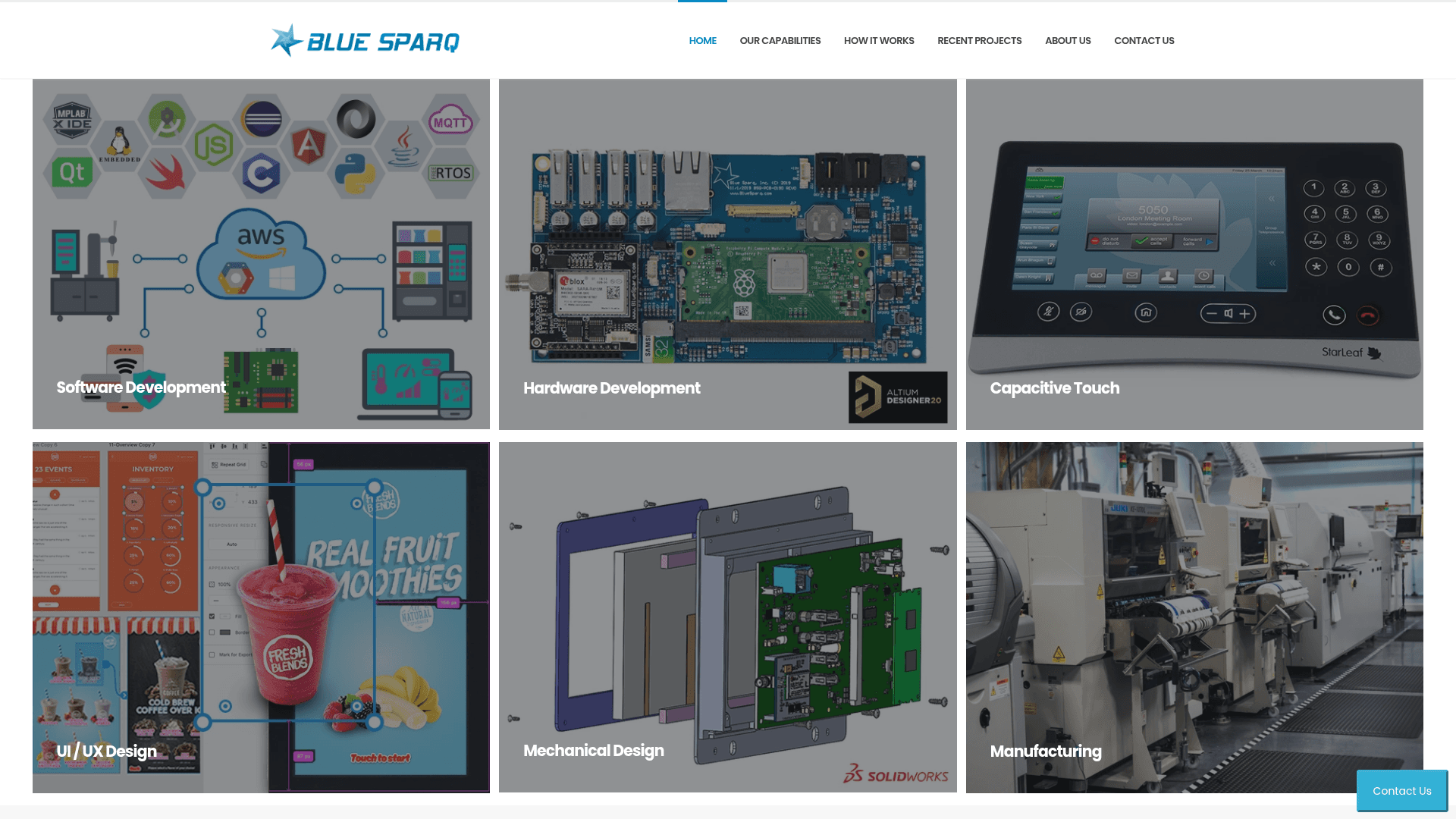1456x819 pixels.
Task: Open the ABOUT US page
Action: tap(1068, 40)
